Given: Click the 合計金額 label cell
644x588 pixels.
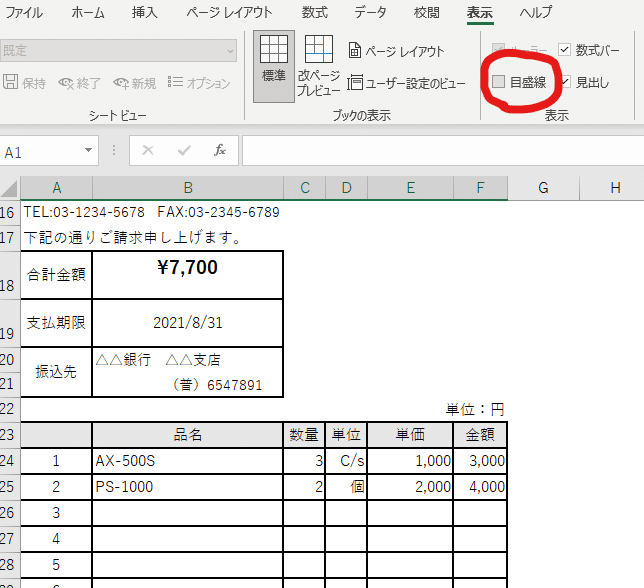Looking at the screenshot, I should coord(56,275).
